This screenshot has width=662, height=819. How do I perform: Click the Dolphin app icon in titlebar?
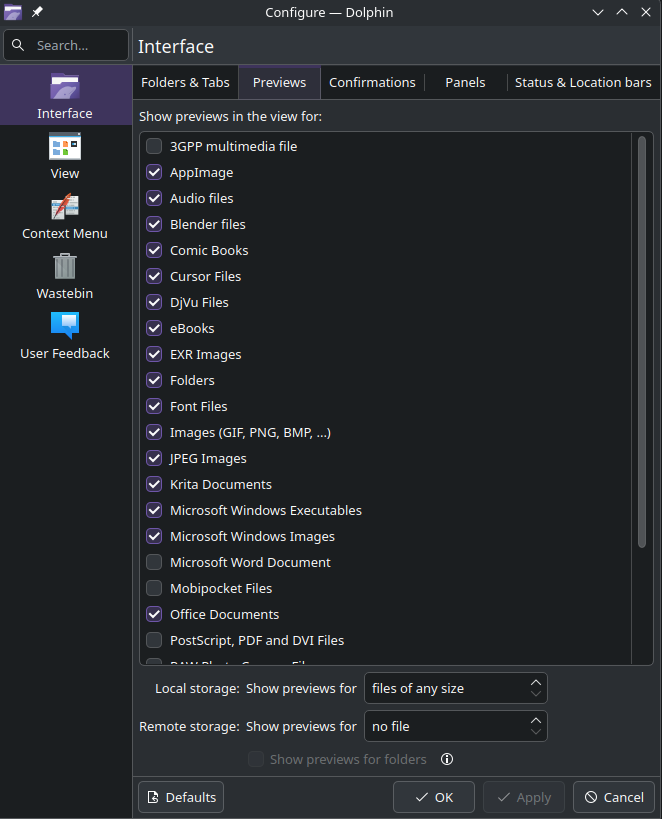pos(13,12)
